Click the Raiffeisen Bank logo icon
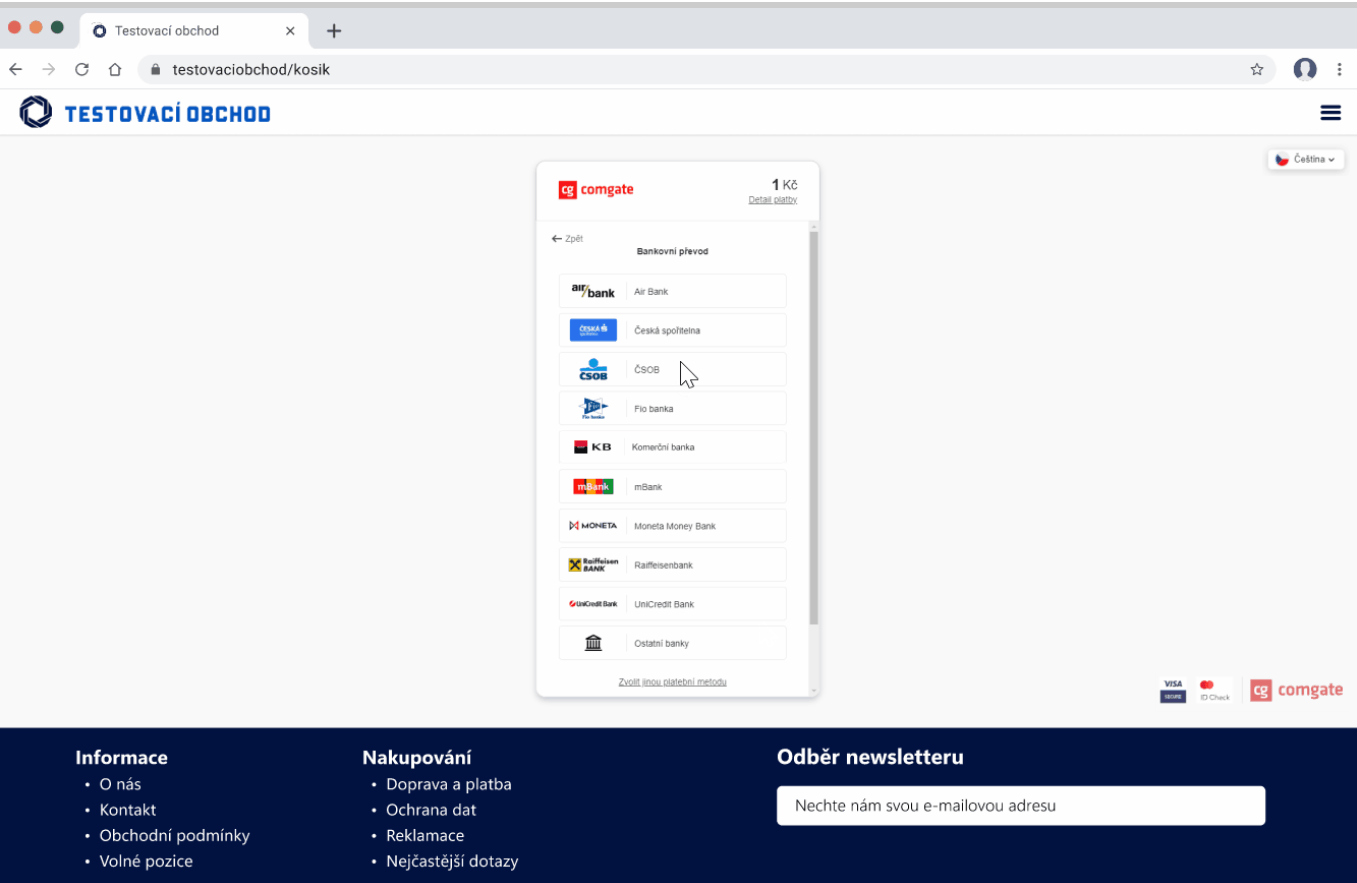This screenshot has width=1357, height=883. pos(593,565)
